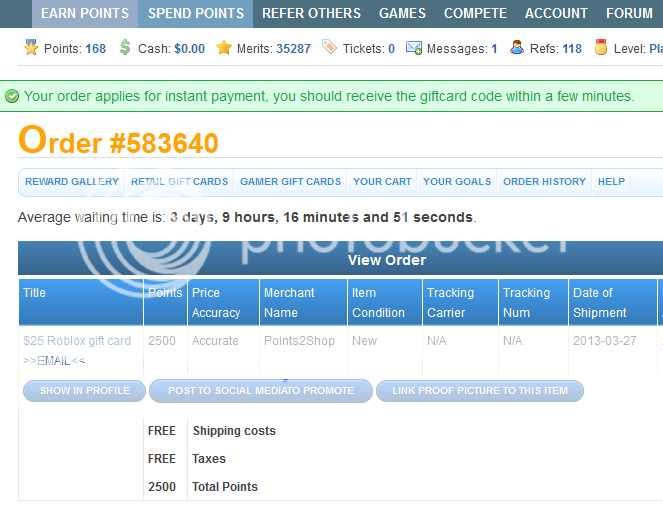Switch to the Reward Gallery tab
The height and width of the screenshot is (508, 663).
(x=72, y=182)
